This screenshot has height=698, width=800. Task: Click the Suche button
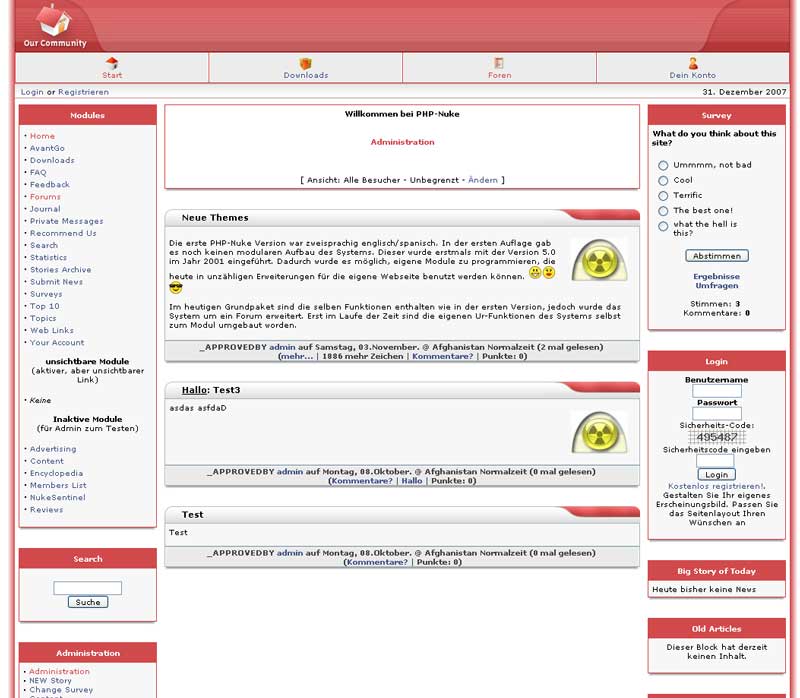88,603
